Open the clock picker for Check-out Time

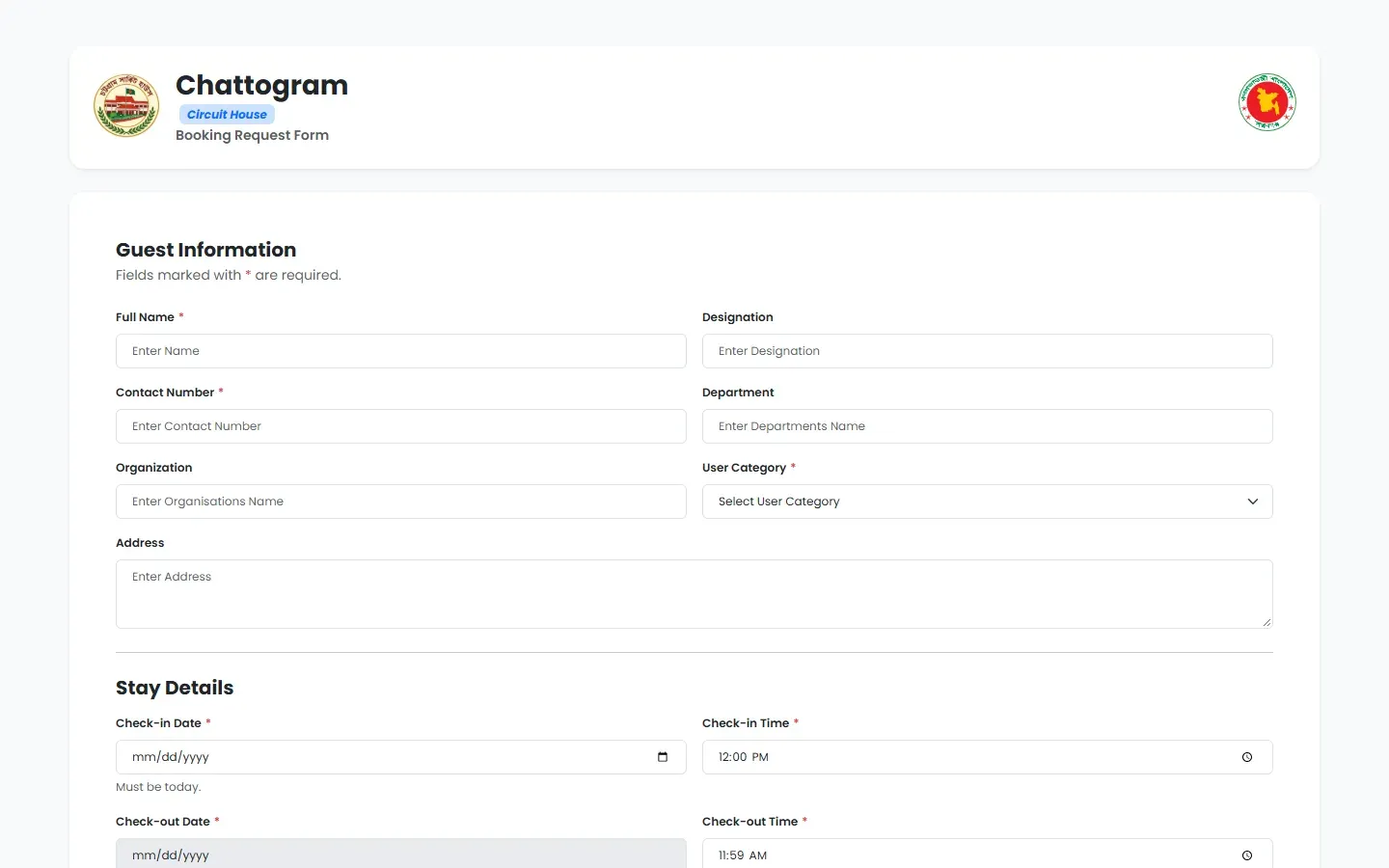pos(1247,855)
